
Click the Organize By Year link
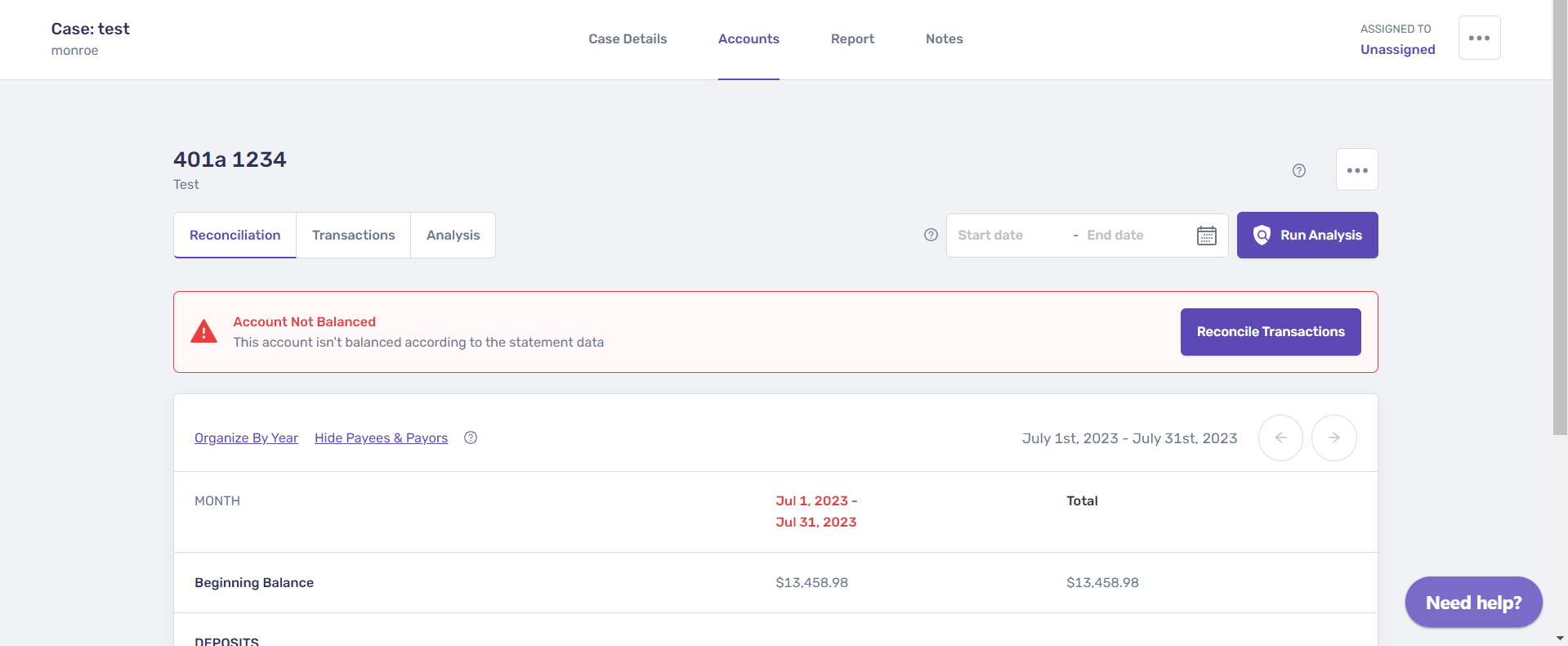point(246,437)
